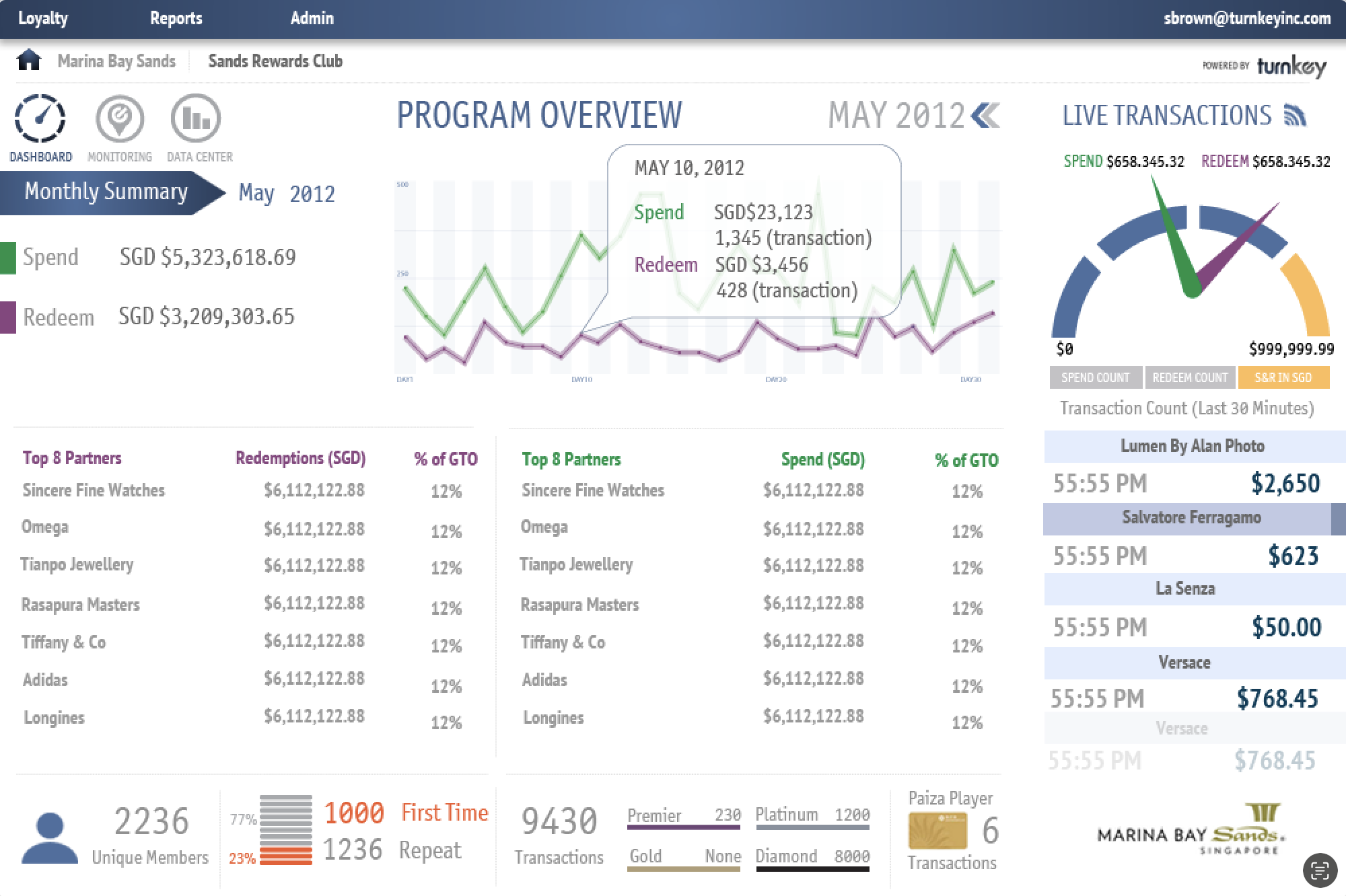This screenshot has width=1346, height=896.
Task: Click the 1000 First Time members stat
Action: [x=406, y=813]
